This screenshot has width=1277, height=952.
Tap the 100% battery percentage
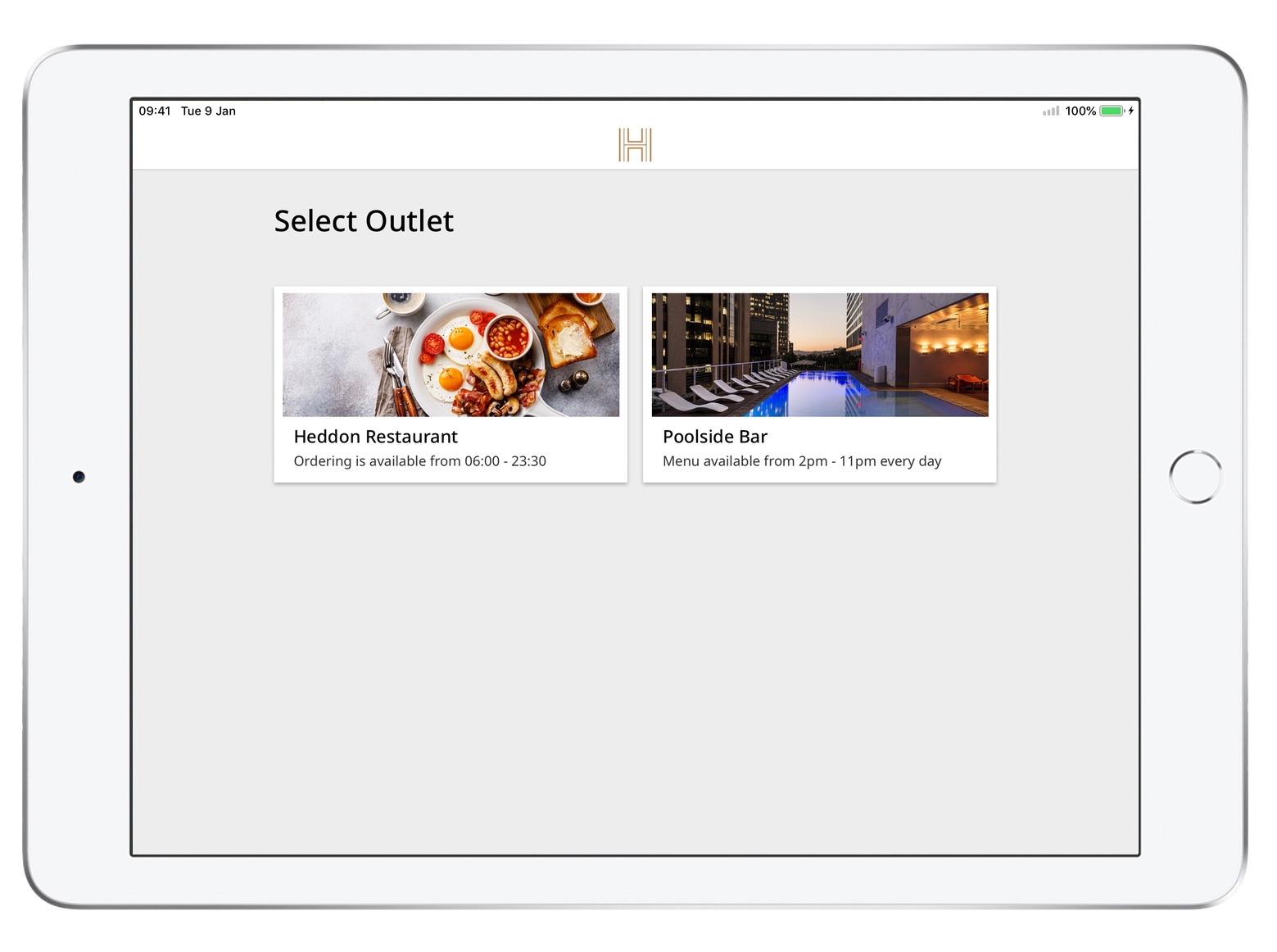pos(1080,111)
